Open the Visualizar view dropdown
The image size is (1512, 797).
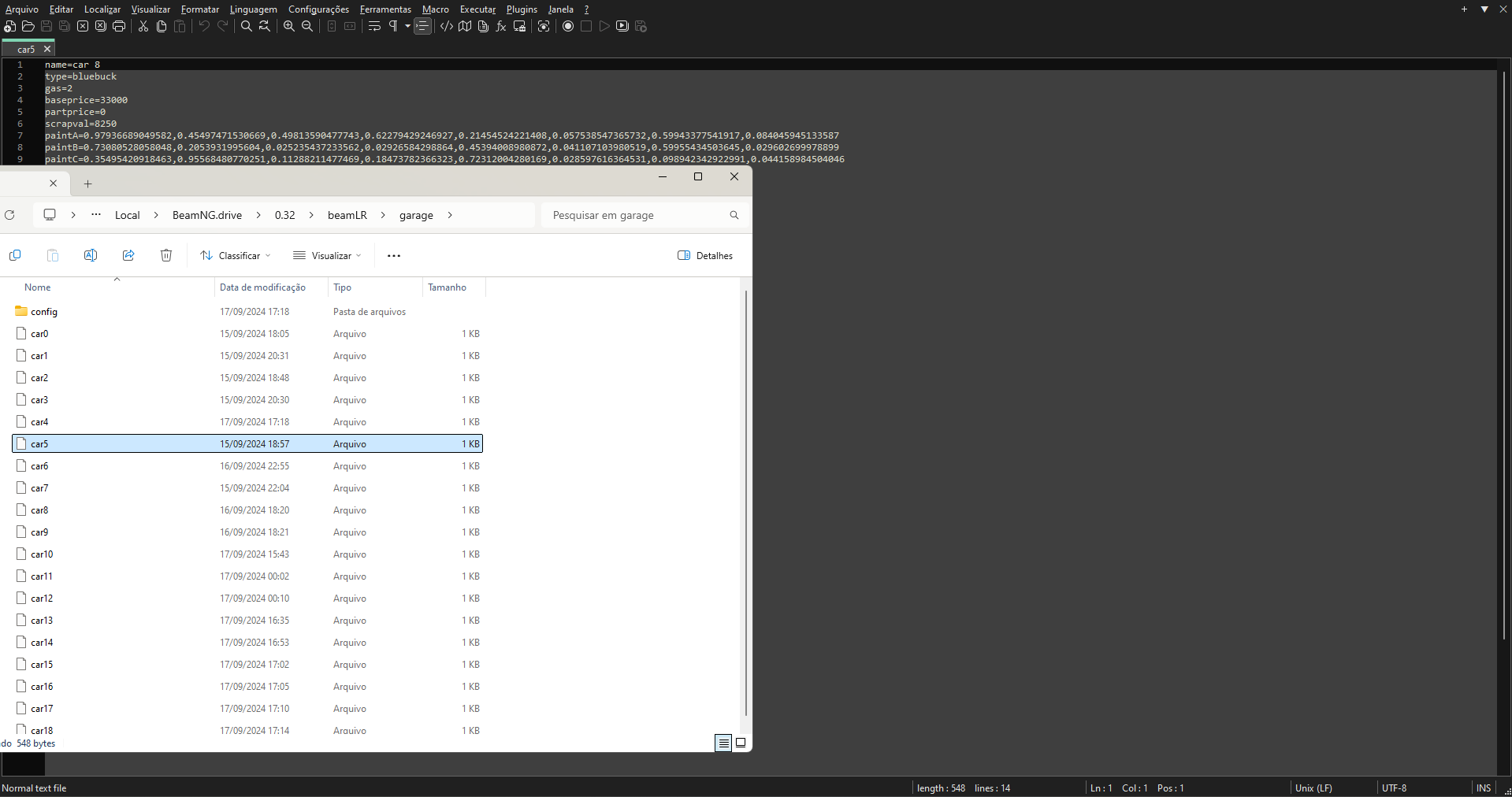(327, 256)
